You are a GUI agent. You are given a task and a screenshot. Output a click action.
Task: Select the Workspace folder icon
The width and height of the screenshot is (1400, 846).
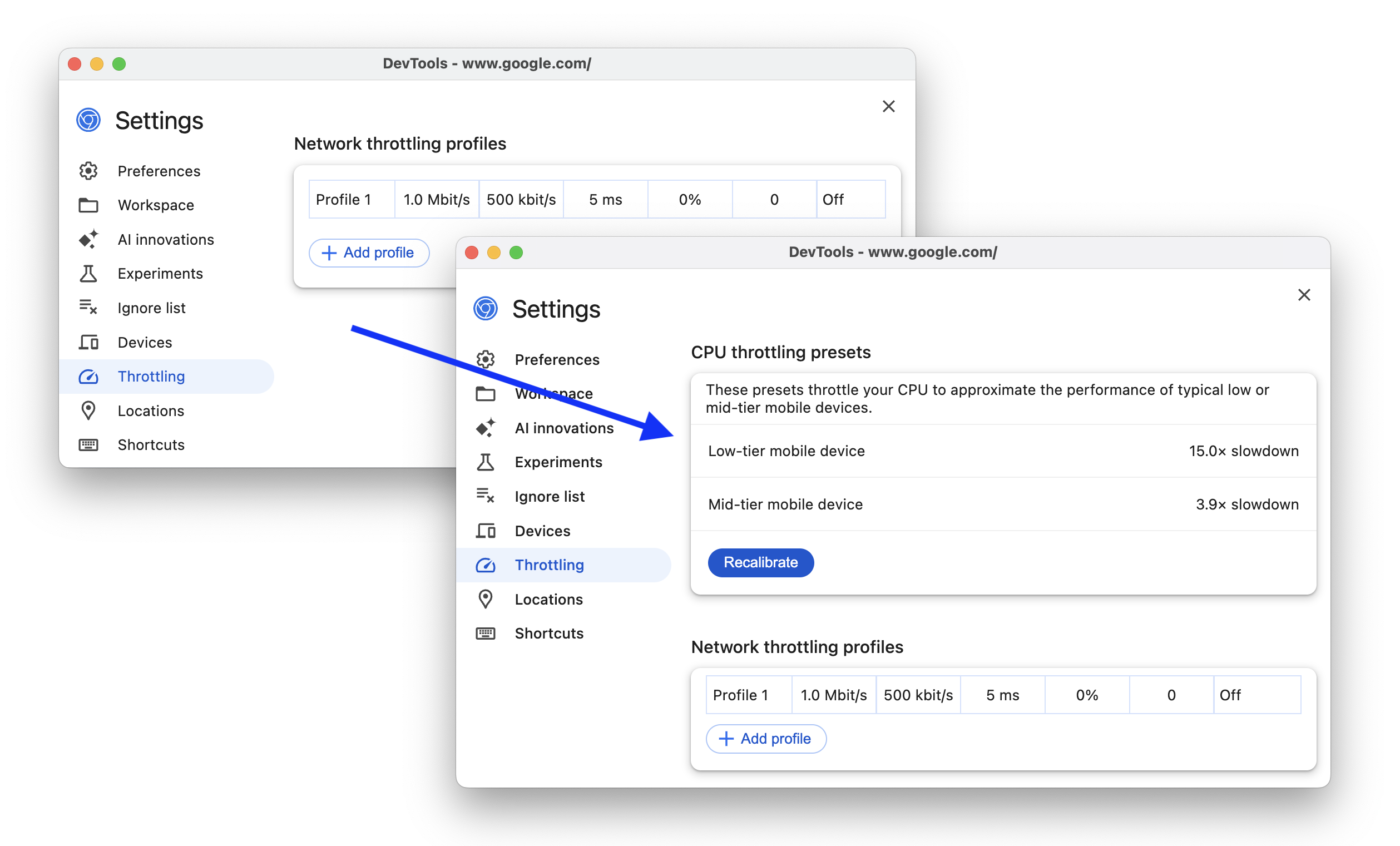click(x=89, y=205)
